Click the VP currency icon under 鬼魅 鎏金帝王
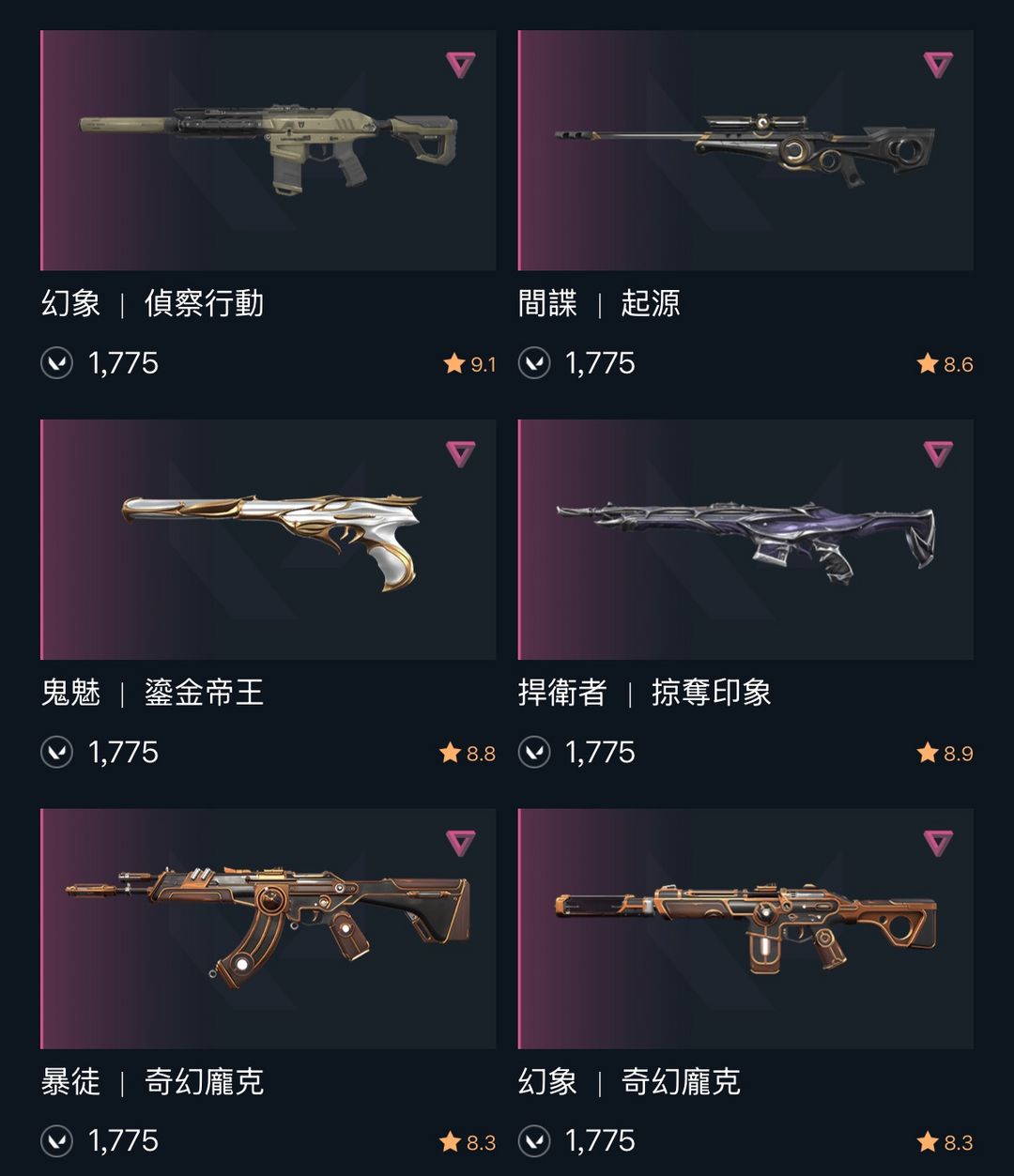Viewport: 1014px width, 1176px height. click(57, 753)
